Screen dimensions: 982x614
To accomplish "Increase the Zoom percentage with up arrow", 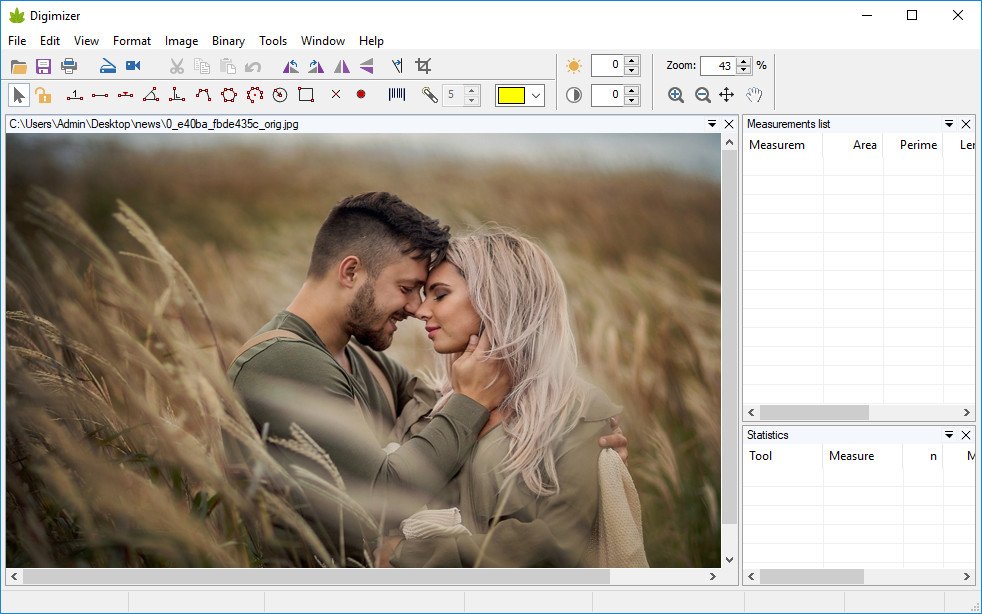I will (x=743, y=61).
